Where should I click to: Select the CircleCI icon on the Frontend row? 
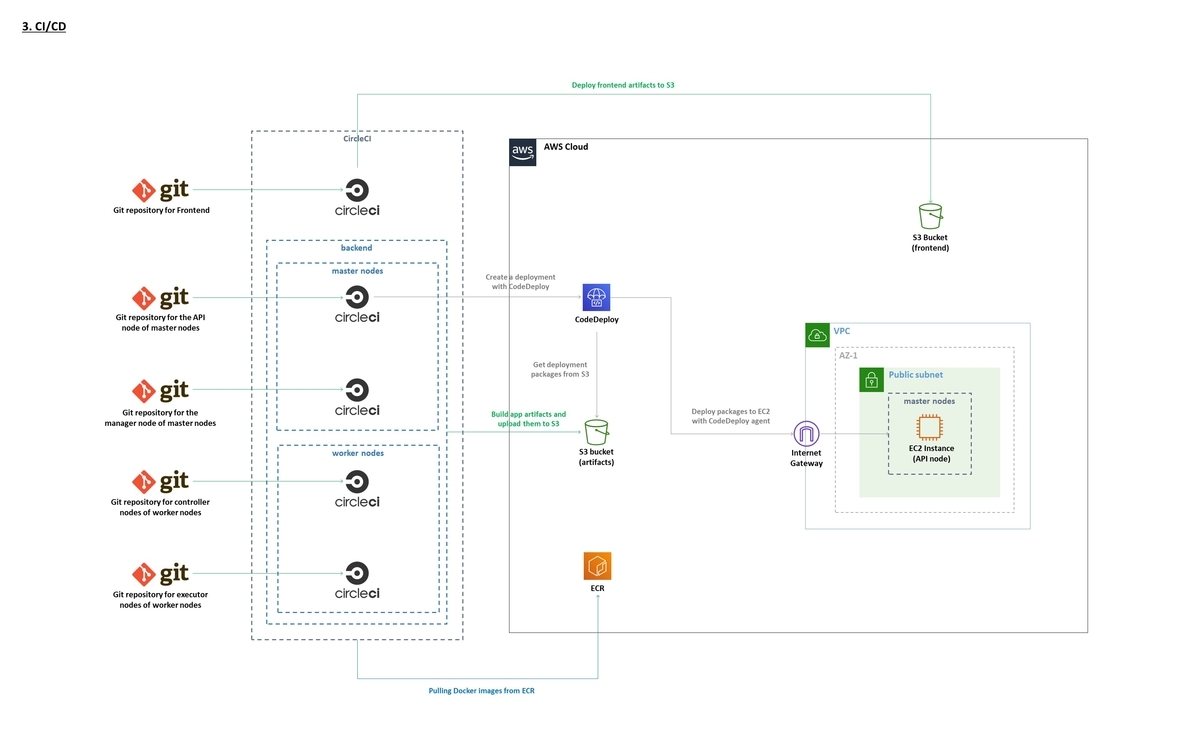357,198
